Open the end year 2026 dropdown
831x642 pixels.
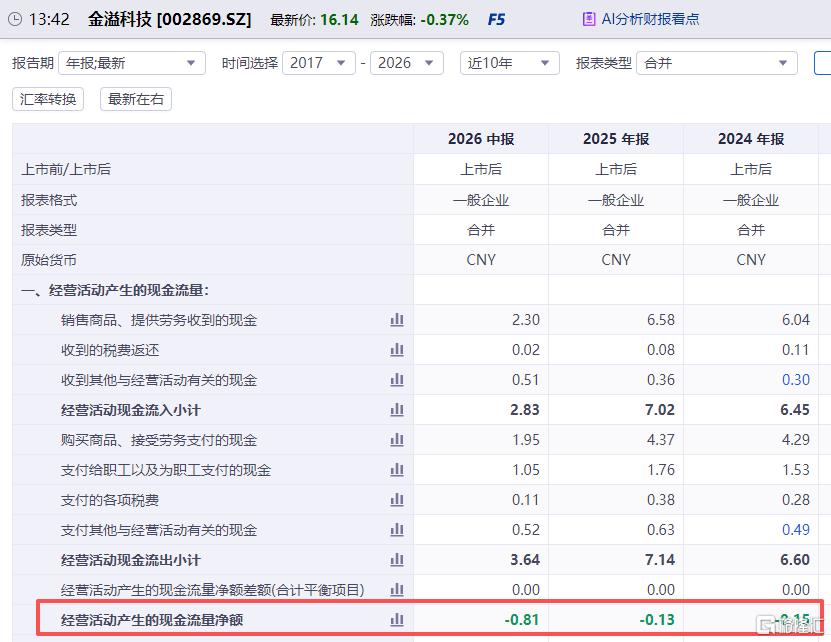[x=406, y=63]
